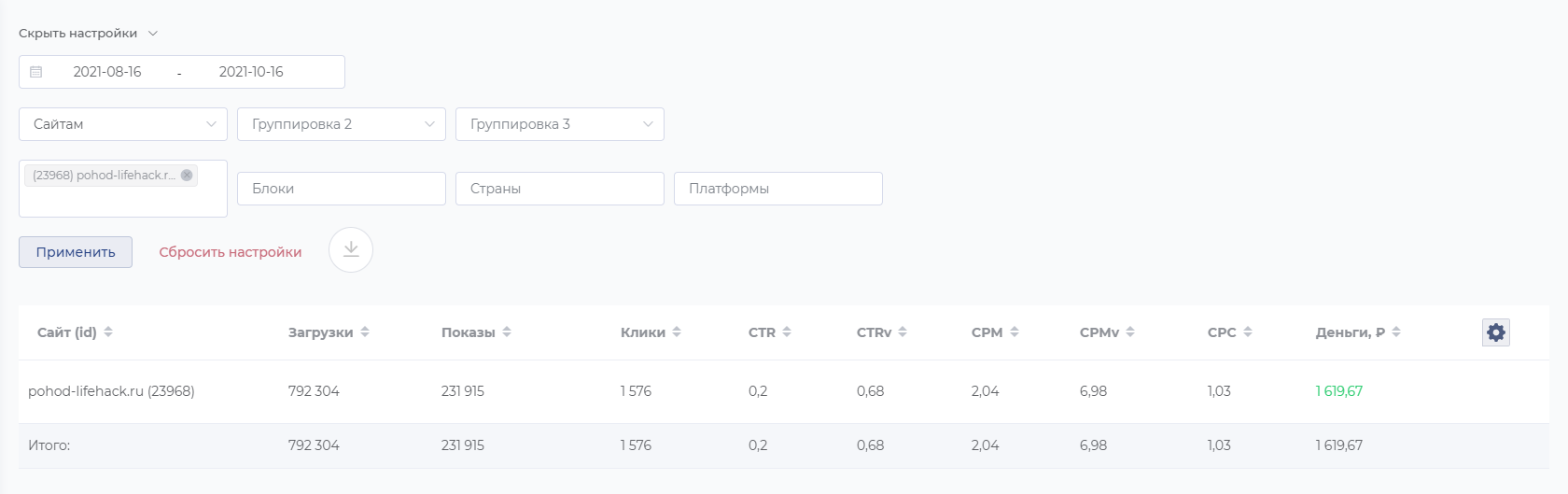1568x494 pixels.
Task: Sort by CTR column arrows
Action: (x=787, y=332)
